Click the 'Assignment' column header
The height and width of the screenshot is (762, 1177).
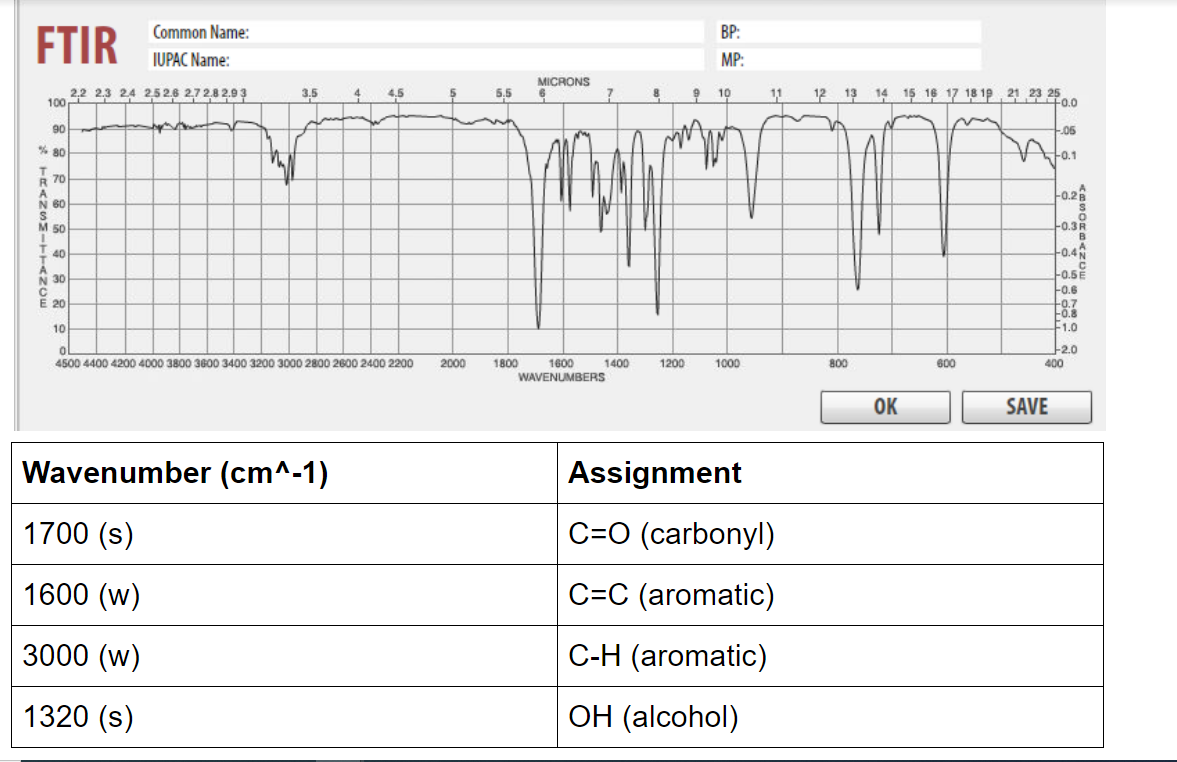830,473
